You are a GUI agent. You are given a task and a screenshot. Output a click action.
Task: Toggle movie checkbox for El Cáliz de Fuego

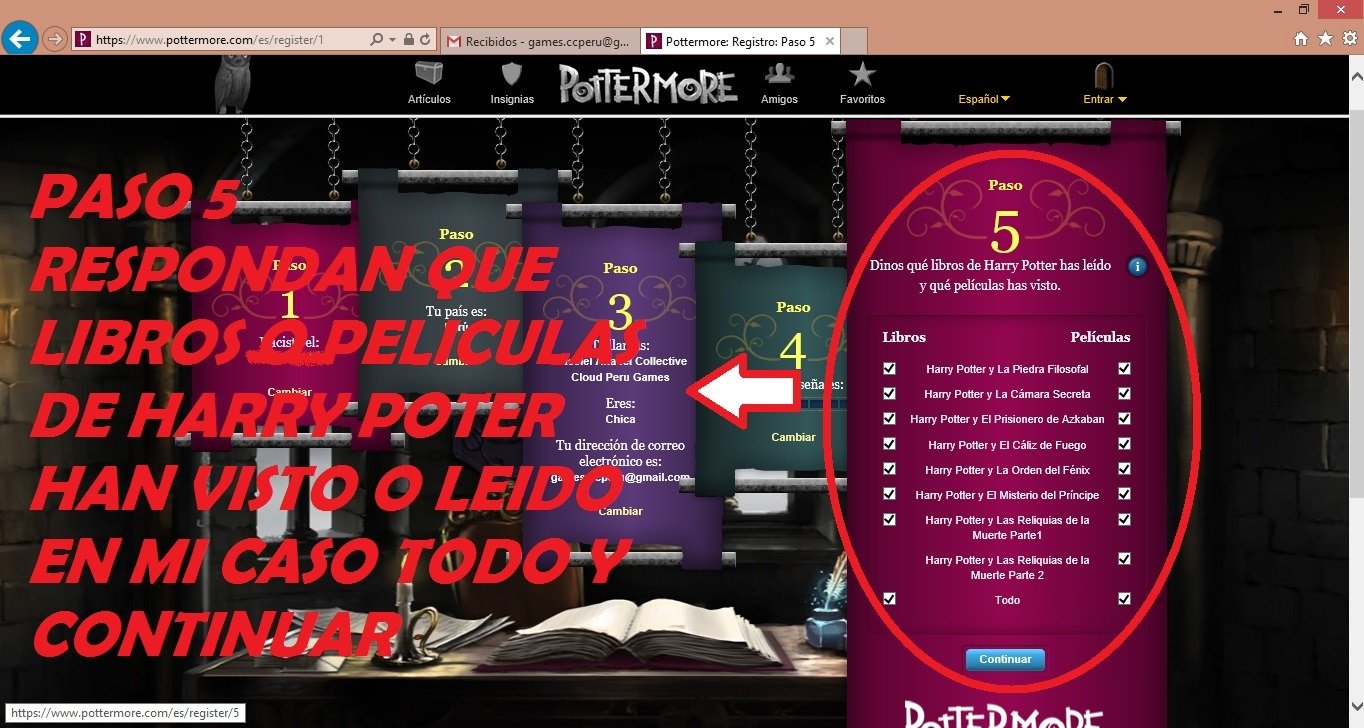[1125, 444]
